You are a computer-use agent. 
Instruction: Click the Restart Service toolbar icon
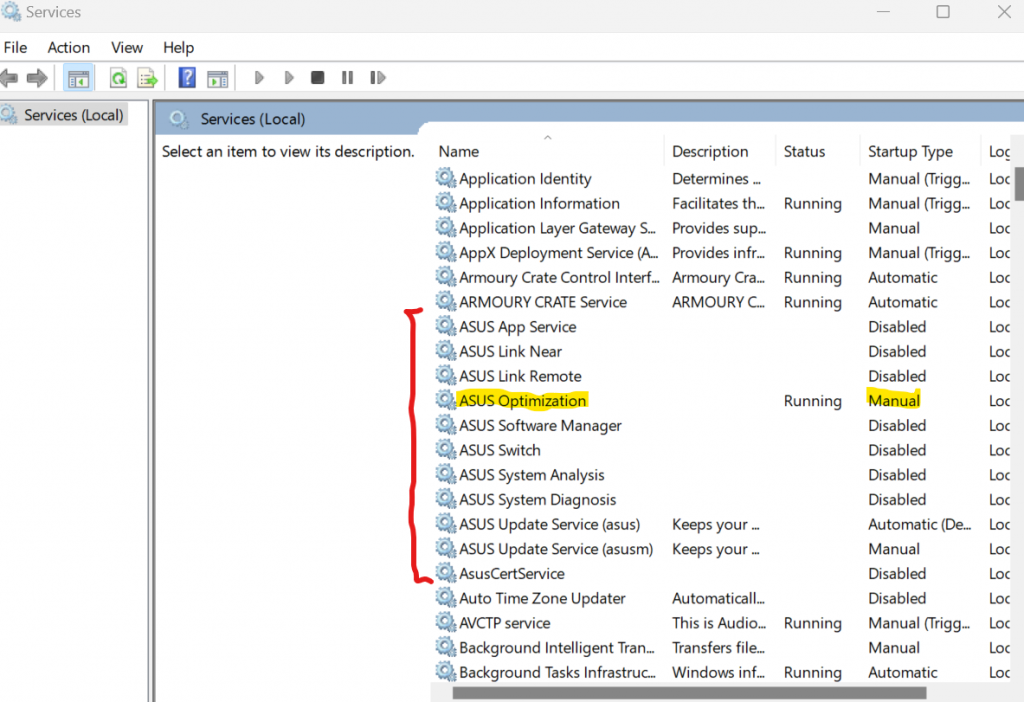tap(377, 78)
